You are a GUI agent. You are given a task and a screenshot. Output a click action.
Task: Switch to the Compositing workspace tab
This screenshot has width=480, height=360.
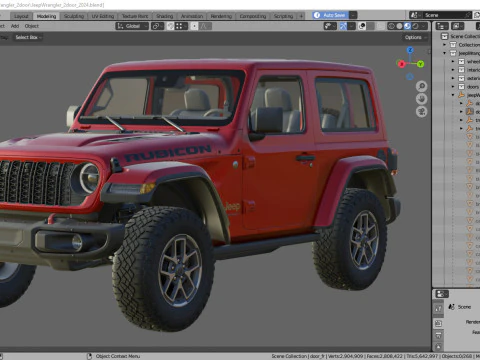tap(253, 16)
